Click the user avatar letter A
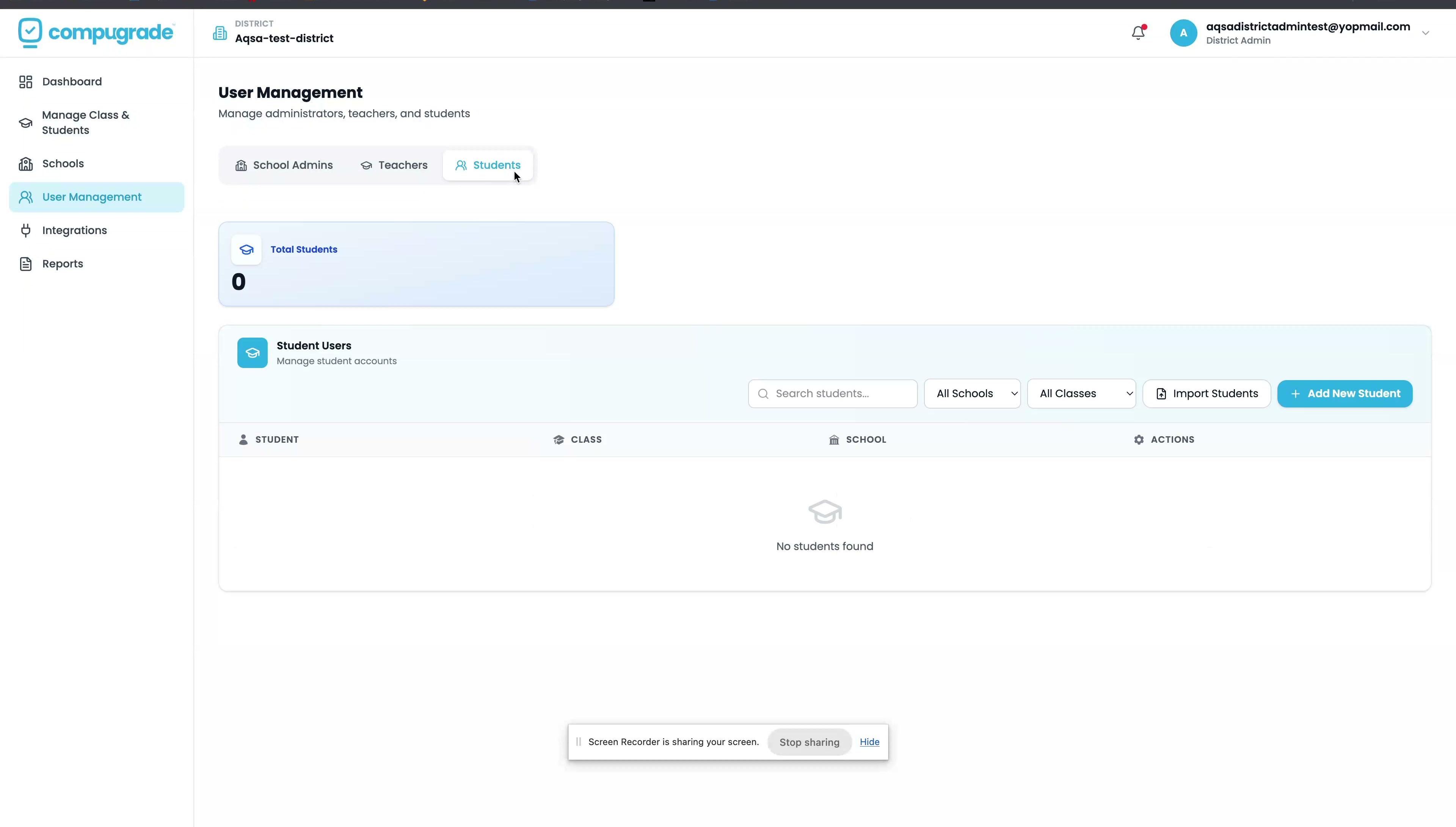 (1183, 33)
